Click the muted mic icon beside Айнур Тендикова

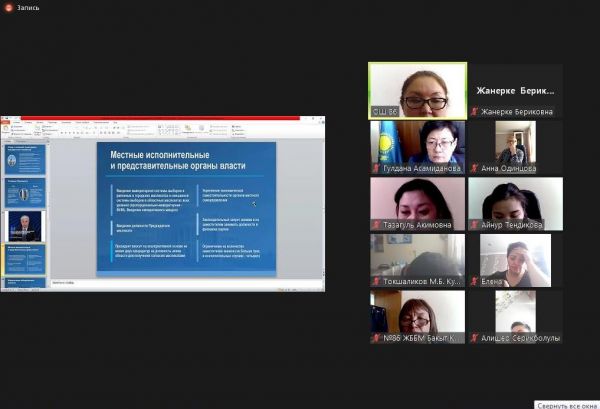click(x=476, y=225)
